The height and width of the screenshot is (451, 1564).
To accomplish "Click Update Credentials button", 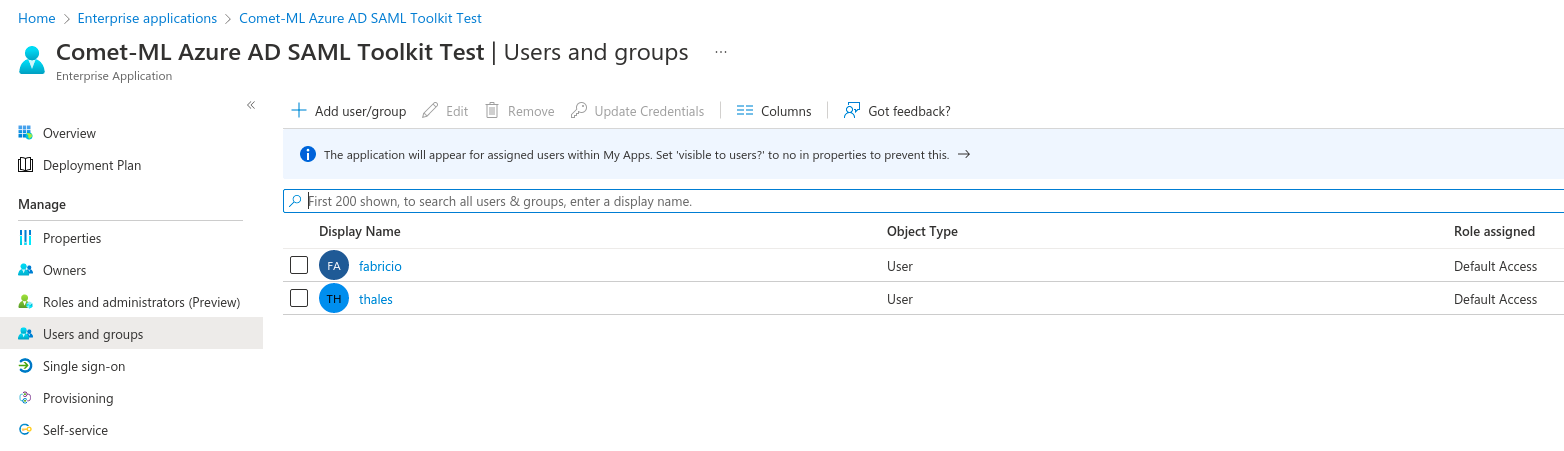I will [x=638, y=111].
